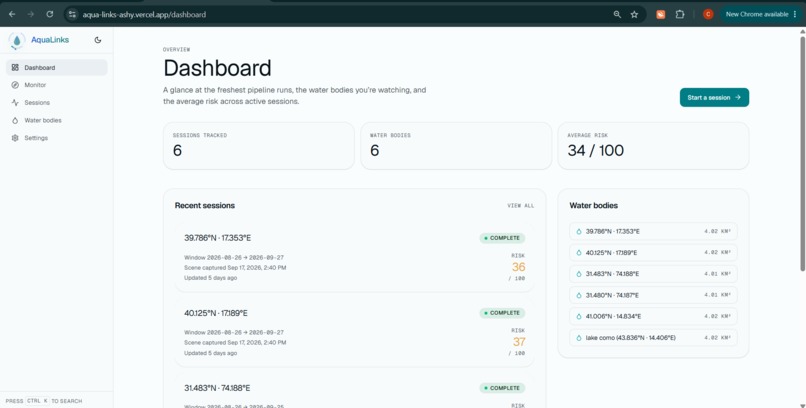Click the orange extension icon in toolbar
This screenshot has width=806, height=408.
[x=661, y=14]
